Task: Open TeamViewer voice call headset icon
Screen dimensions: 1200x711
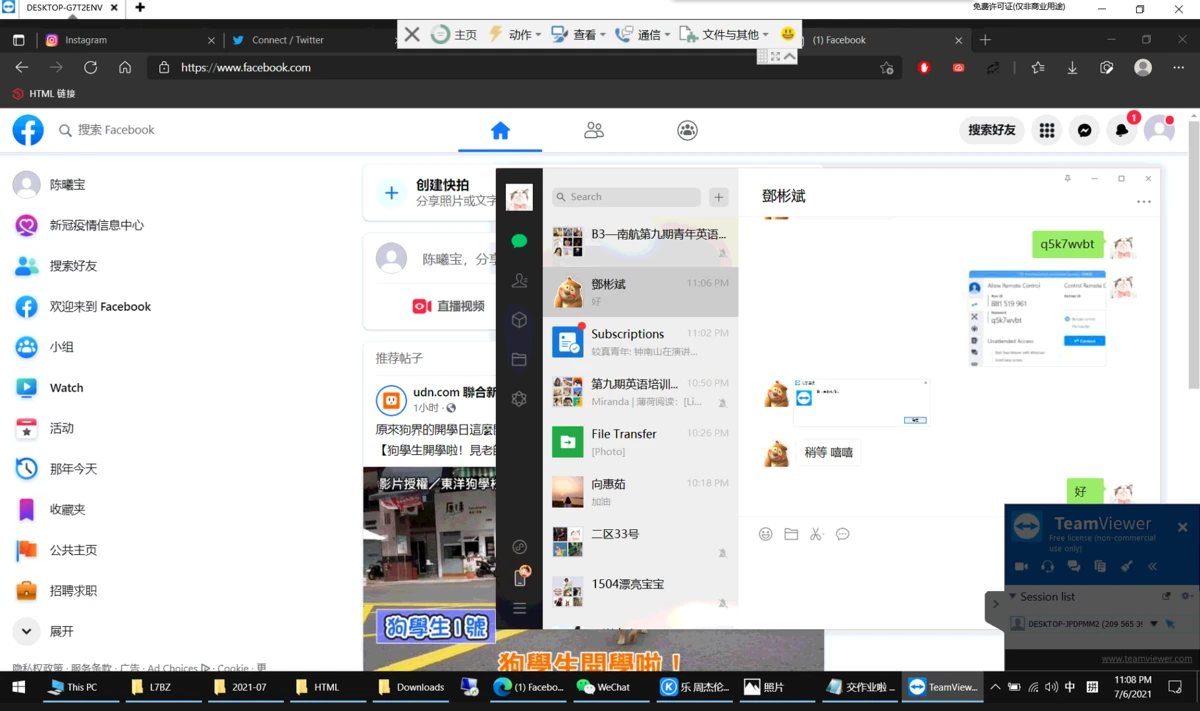Action: point(1047,566)
